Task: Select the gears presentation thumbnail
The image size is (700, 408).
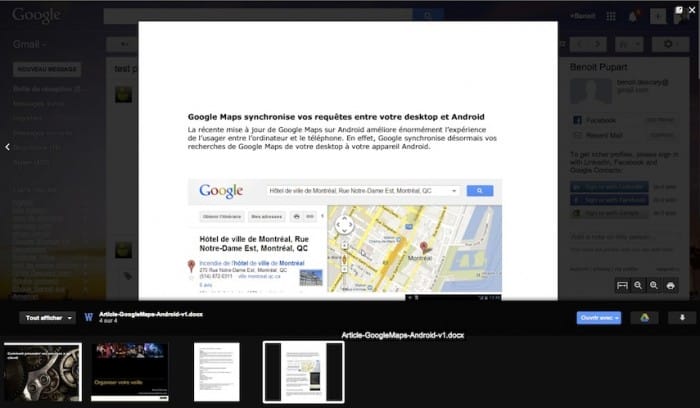Action: [43, 372]
